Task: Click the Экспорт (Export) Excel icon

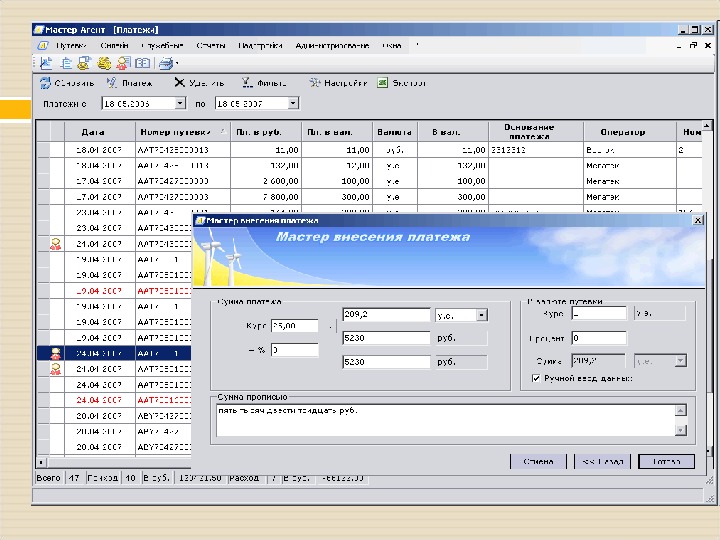Action: pos(383,83)
